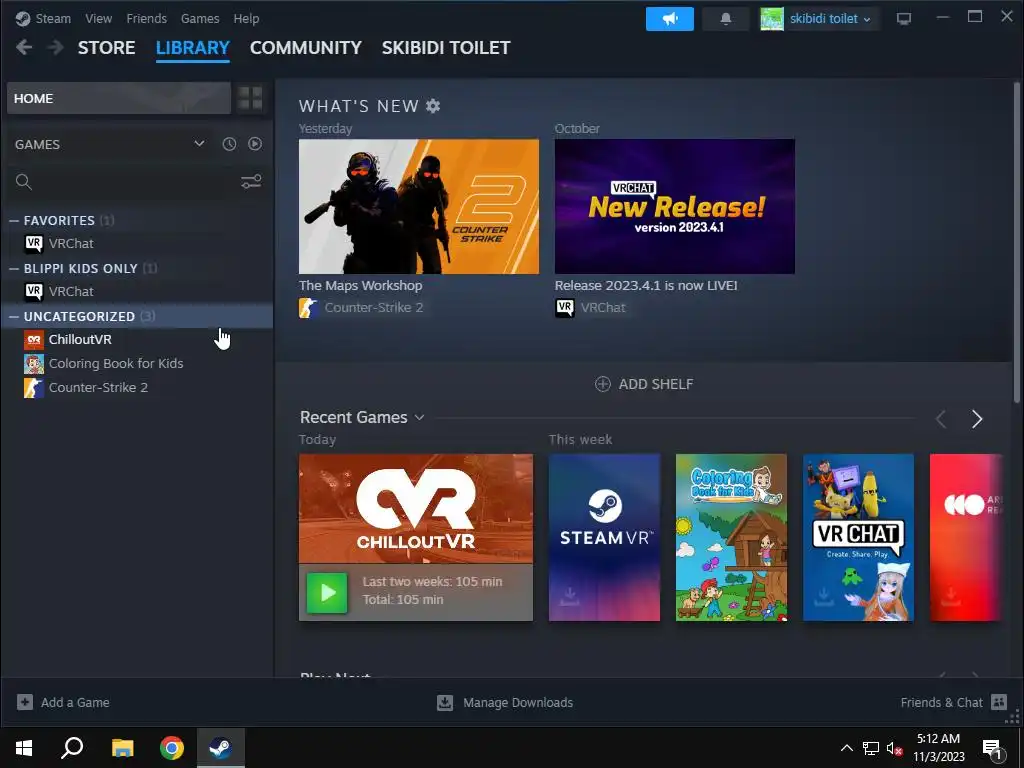The height and width of the screenshot is (768, 1024).
Task: Open Release 2023.4.1 is now LIVE! title
Action: pos(646,285)
